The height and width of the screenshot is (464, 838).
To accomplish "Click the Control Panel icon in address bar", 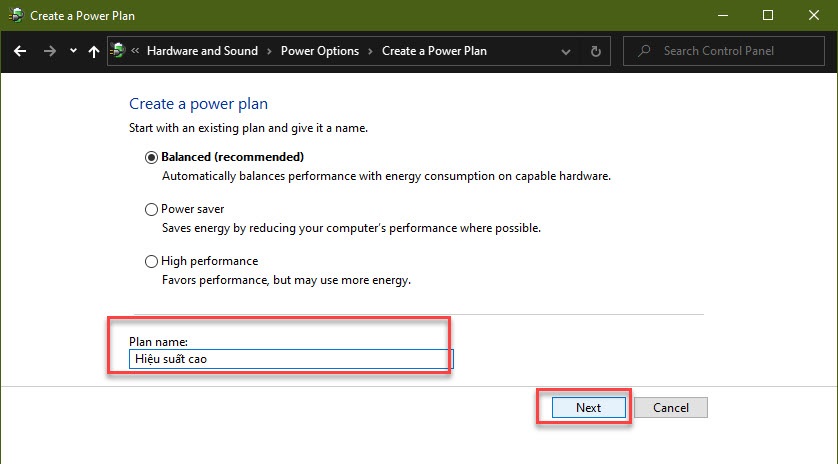I will pos(118,51).
